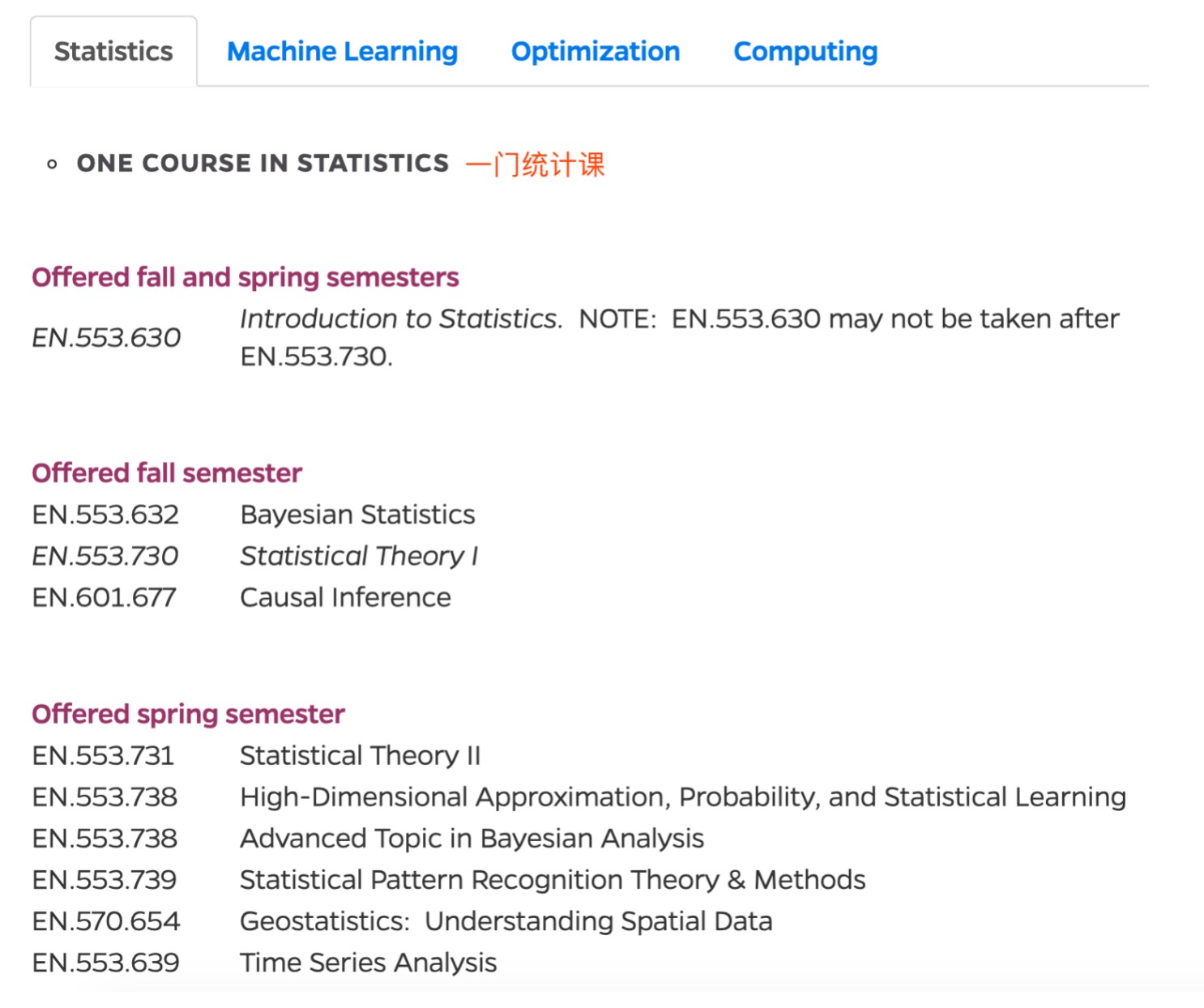
Task: Select the Computing tab
Action: pyautogui.click(x=805, y=52)
